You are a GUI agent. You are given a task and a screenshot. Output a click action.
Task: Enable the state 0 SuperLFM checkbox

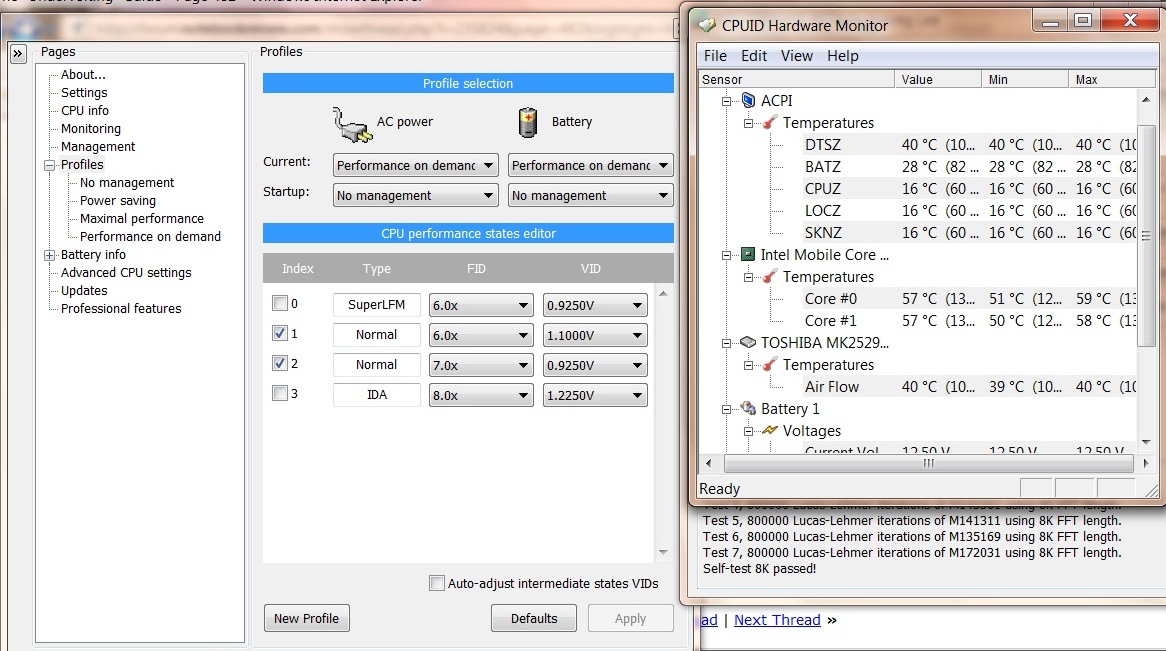click(x=280, y=303)
